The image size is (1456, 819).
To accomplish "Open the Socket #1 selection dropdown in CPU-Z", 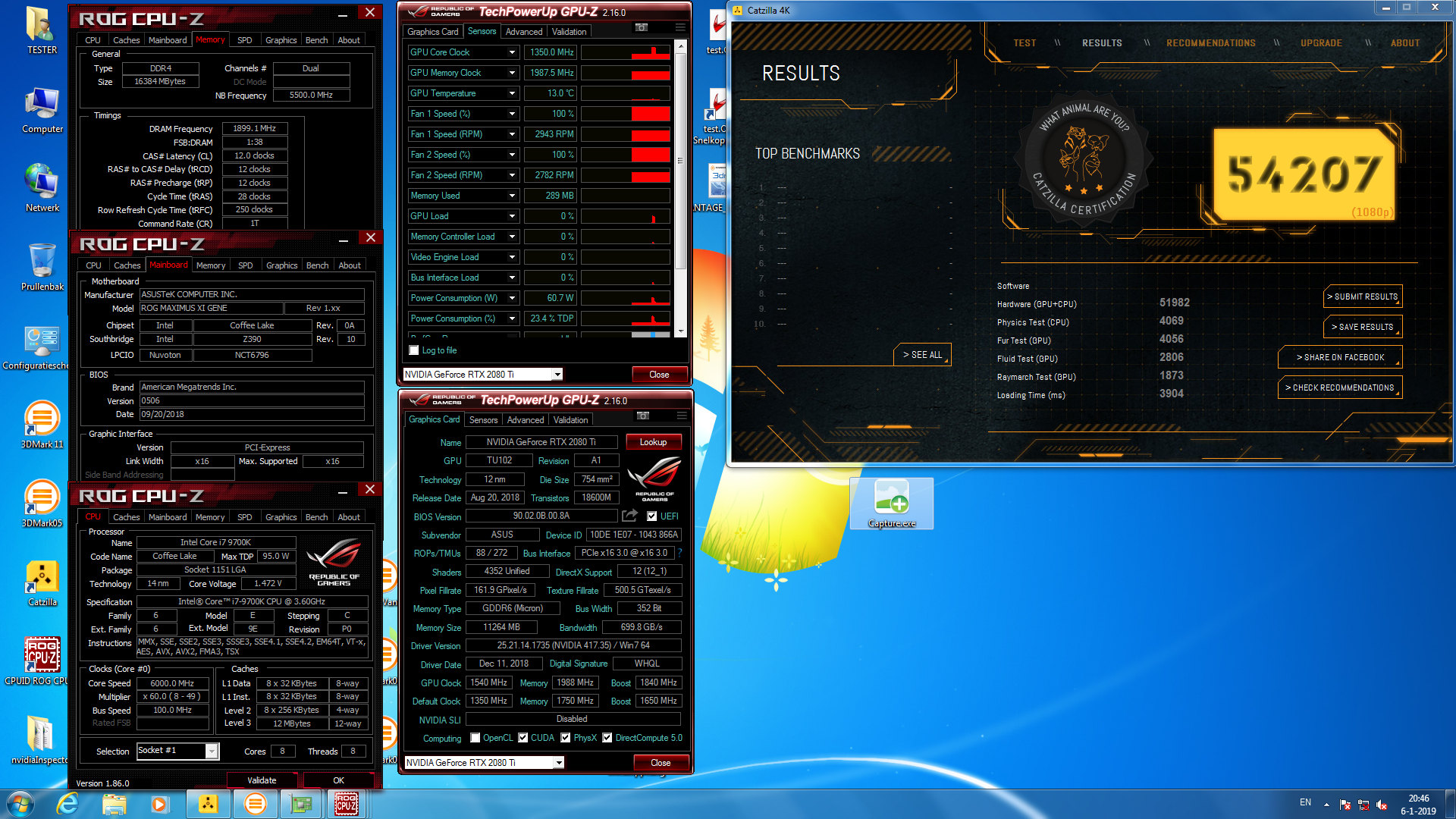I will 212,751.
